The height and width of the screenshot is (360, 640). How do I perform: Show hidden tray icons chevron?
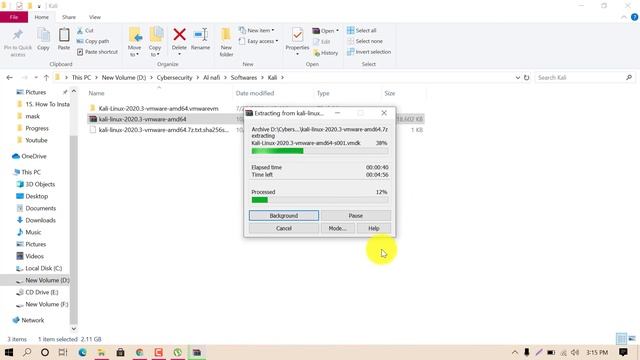515,352
